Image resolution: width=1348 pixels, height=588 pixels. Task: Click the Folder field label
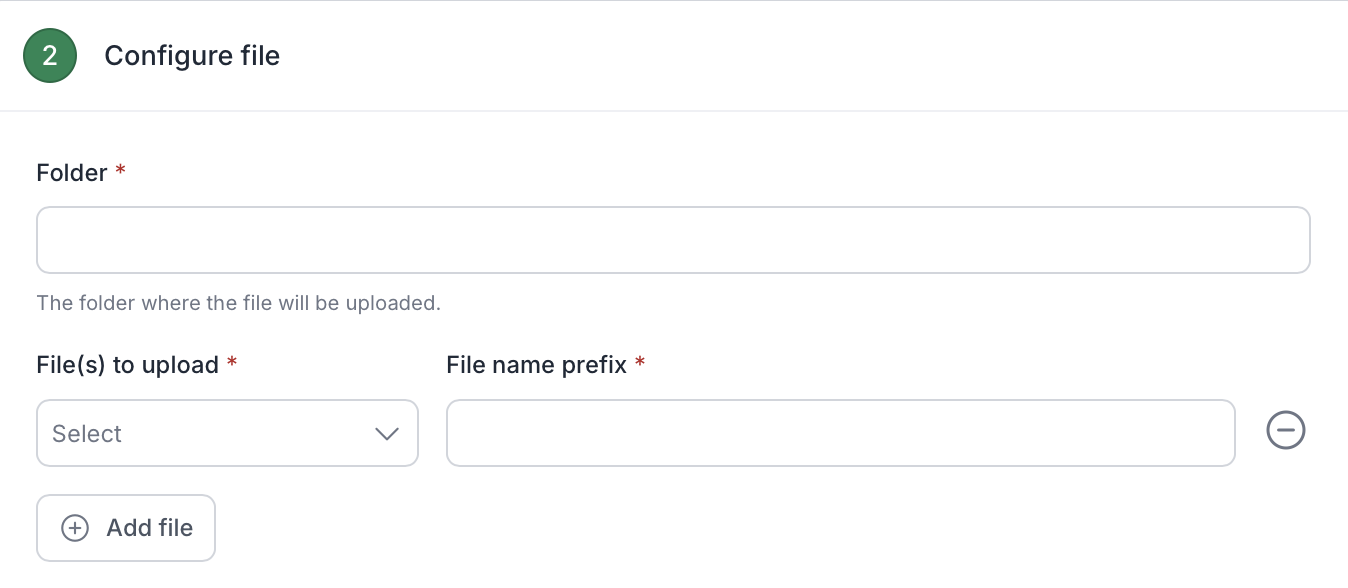tap(72, 173)
